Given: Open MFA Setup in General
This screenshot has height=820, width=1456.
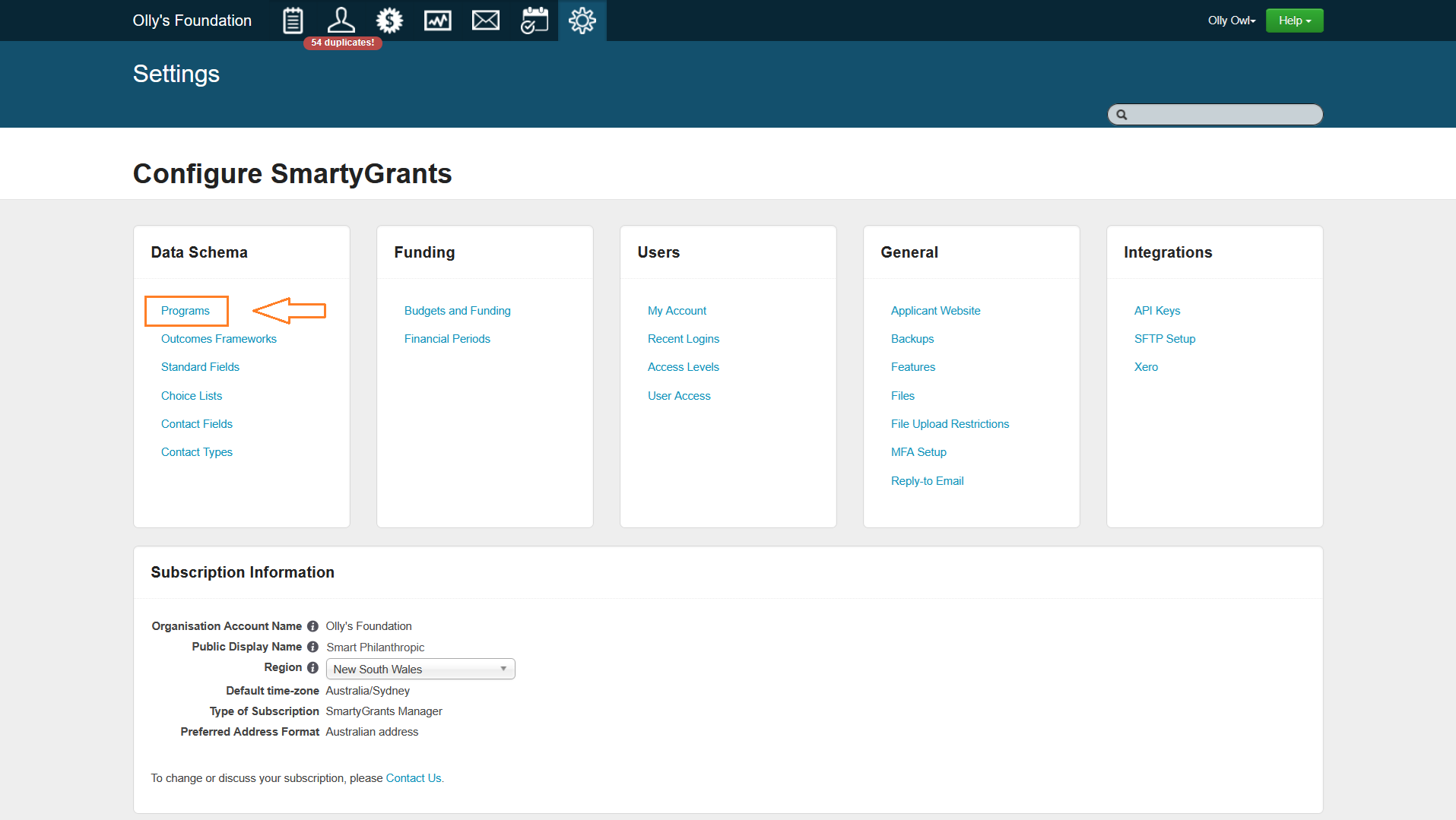Looking at the screenshot, I should (x=918, y=452).
